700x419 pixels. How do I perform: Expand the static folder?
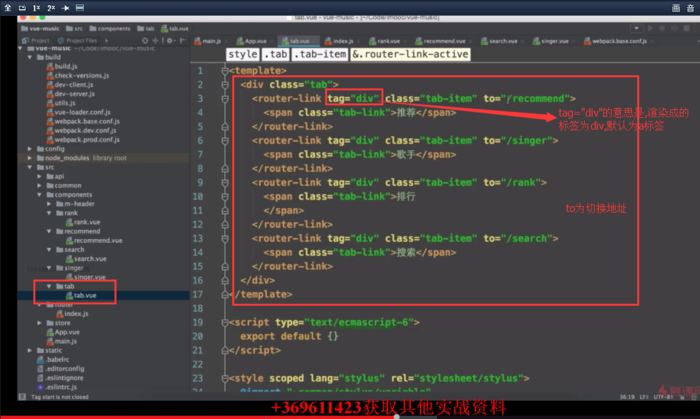click(x=30, y=350)
